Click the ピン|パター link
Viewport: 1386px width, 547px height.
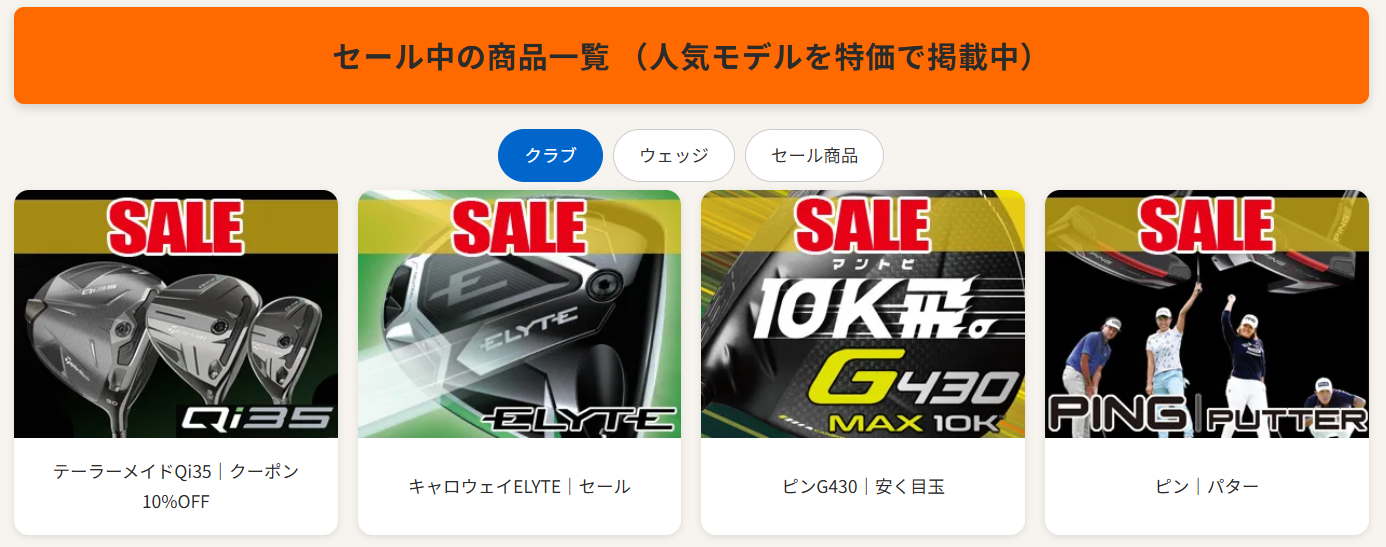[1207, 487]
